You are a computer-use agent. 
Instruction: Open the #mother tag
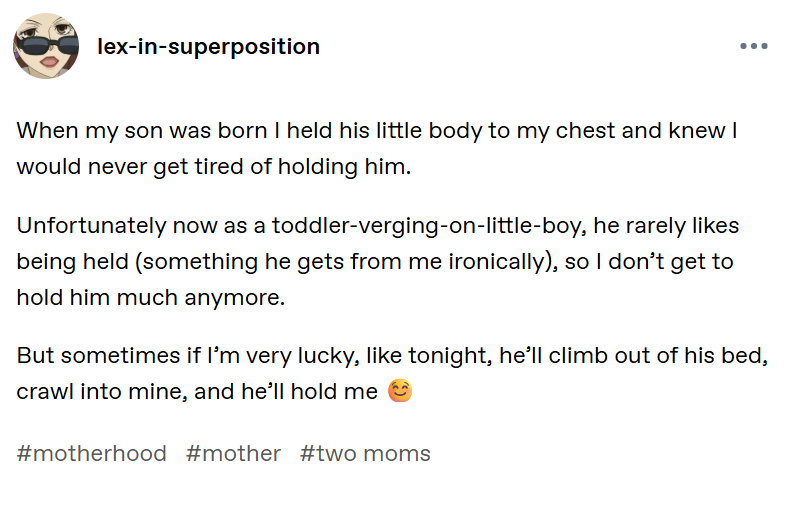click(x=233, y=453)
